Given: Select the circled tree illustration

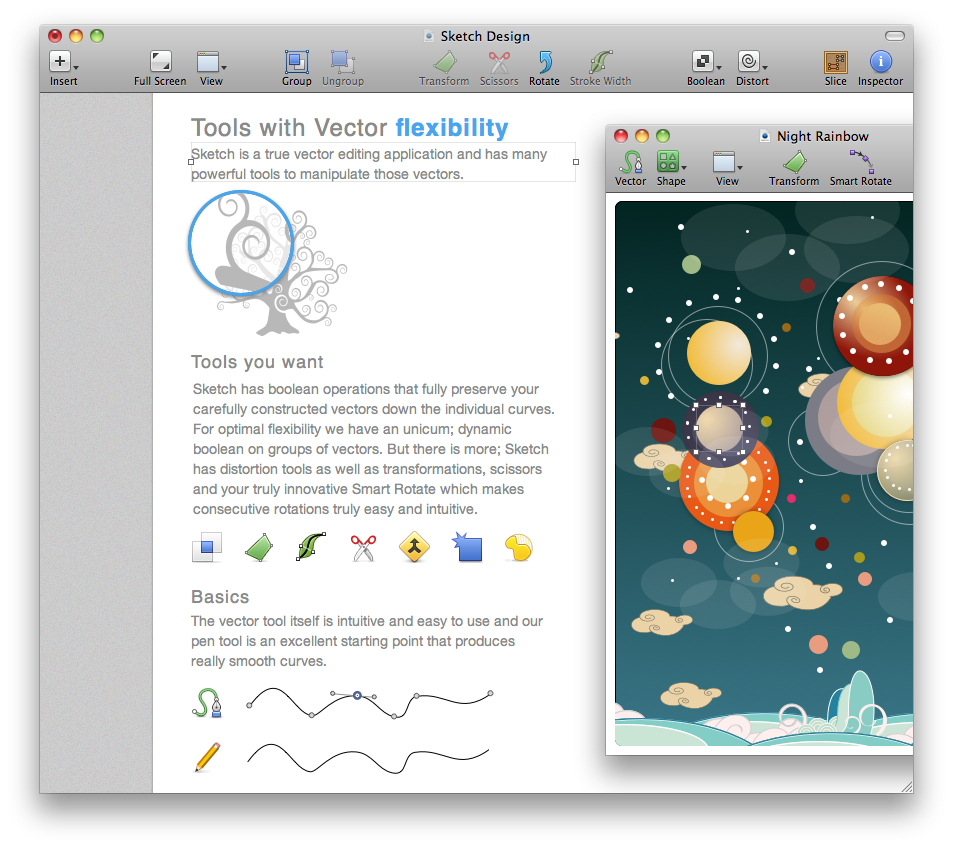Looking at the screenshot, I should (x=241, y=241).
